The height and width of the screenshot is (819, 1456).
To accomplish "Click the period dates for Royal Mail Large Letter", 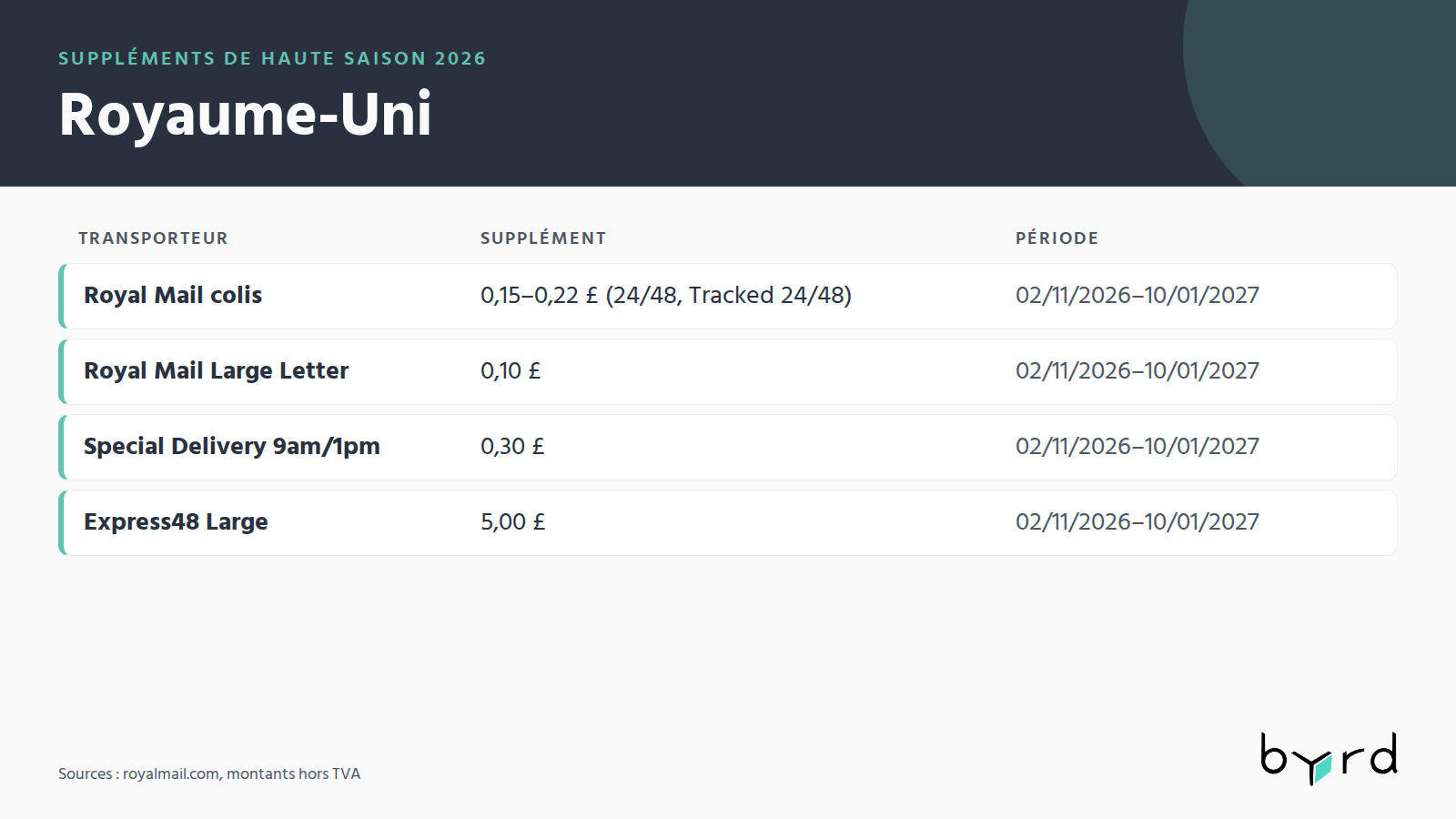I will point(1137,371).
